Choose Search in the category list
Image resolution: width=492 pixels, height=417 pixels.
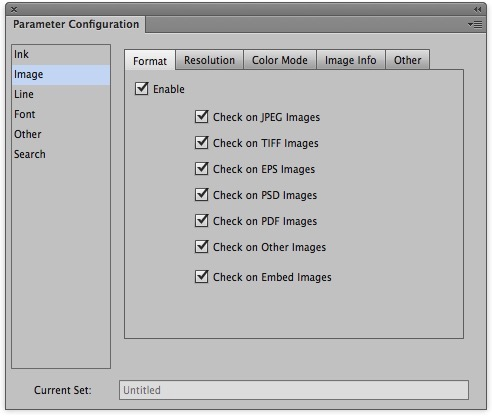[61, 154]
